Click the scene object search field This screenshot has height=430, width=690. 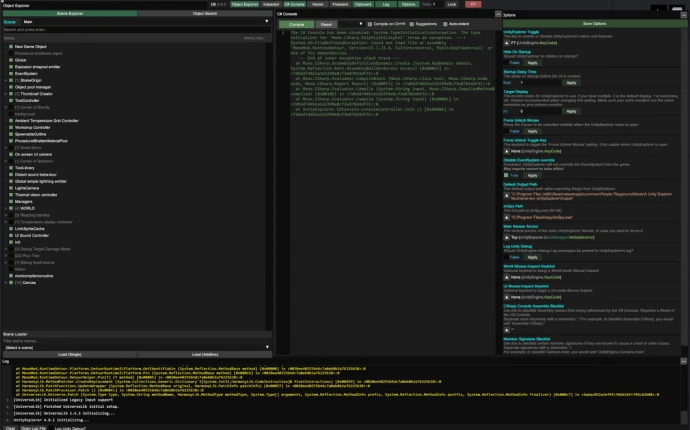[137, 29]
